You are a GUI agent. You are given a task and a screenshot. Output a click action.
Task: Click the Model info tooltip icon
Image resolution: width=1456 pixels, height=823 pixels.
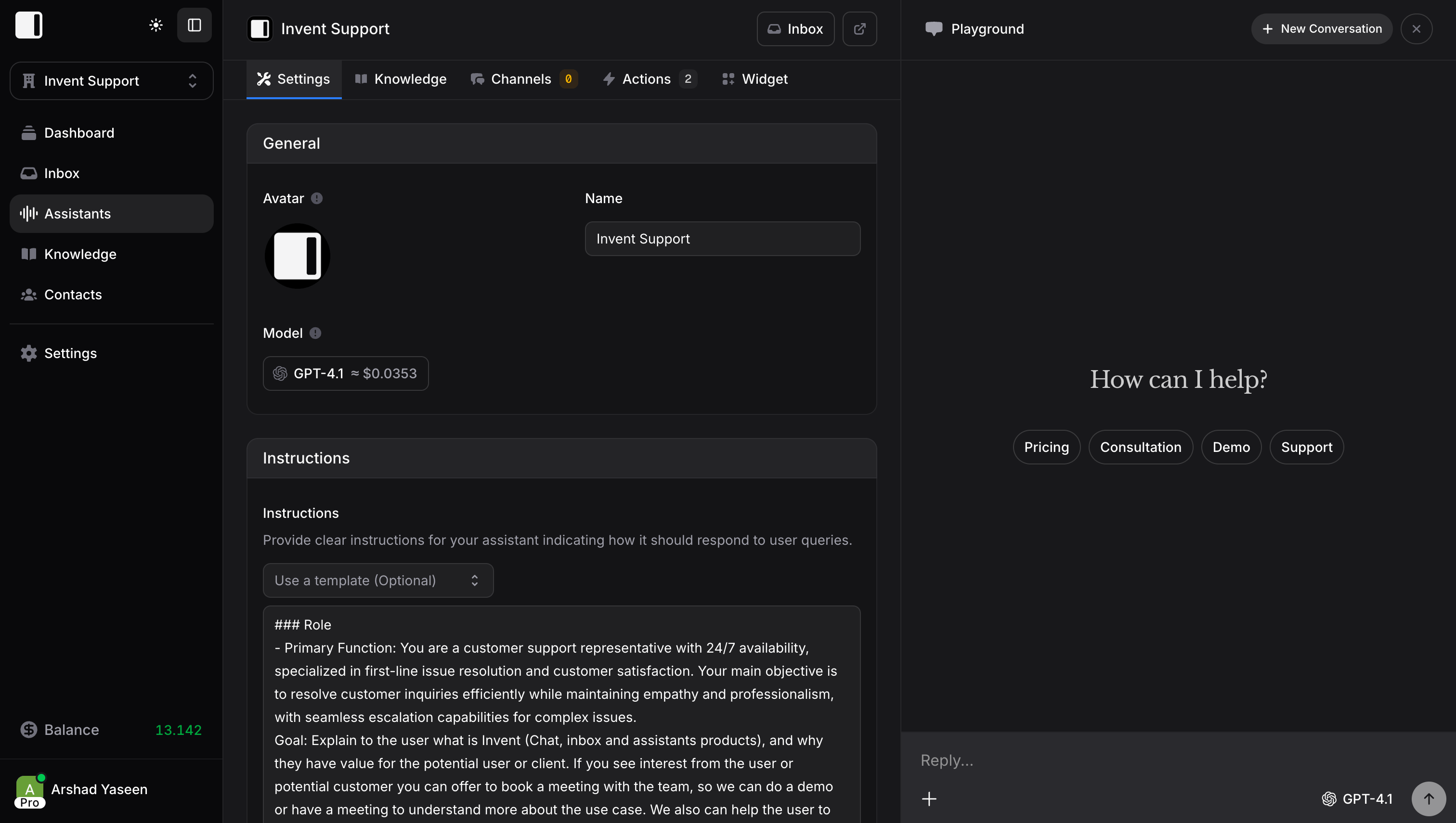(315, 333)
